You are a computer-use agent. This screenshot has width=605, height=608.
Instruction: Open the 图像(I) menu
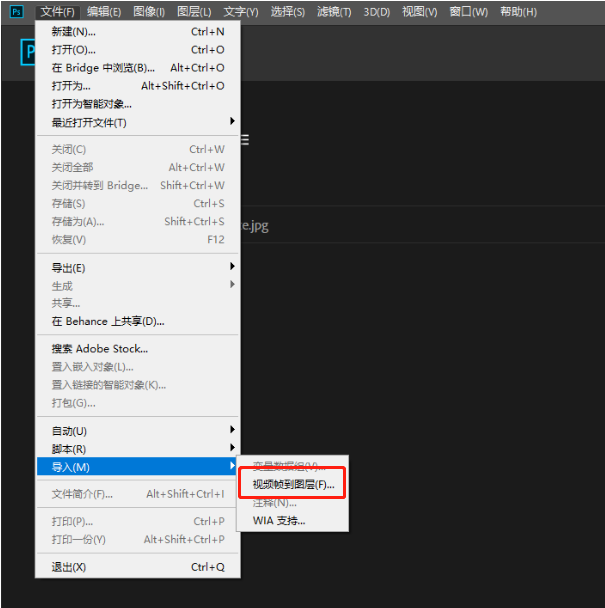(x=149, y=12)
